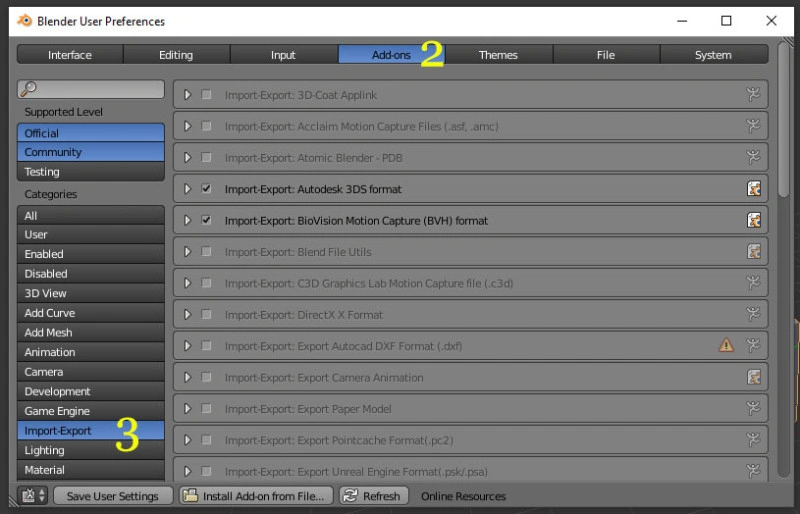
Task: Click Save User Settings button
Action: tap(111, 496)
